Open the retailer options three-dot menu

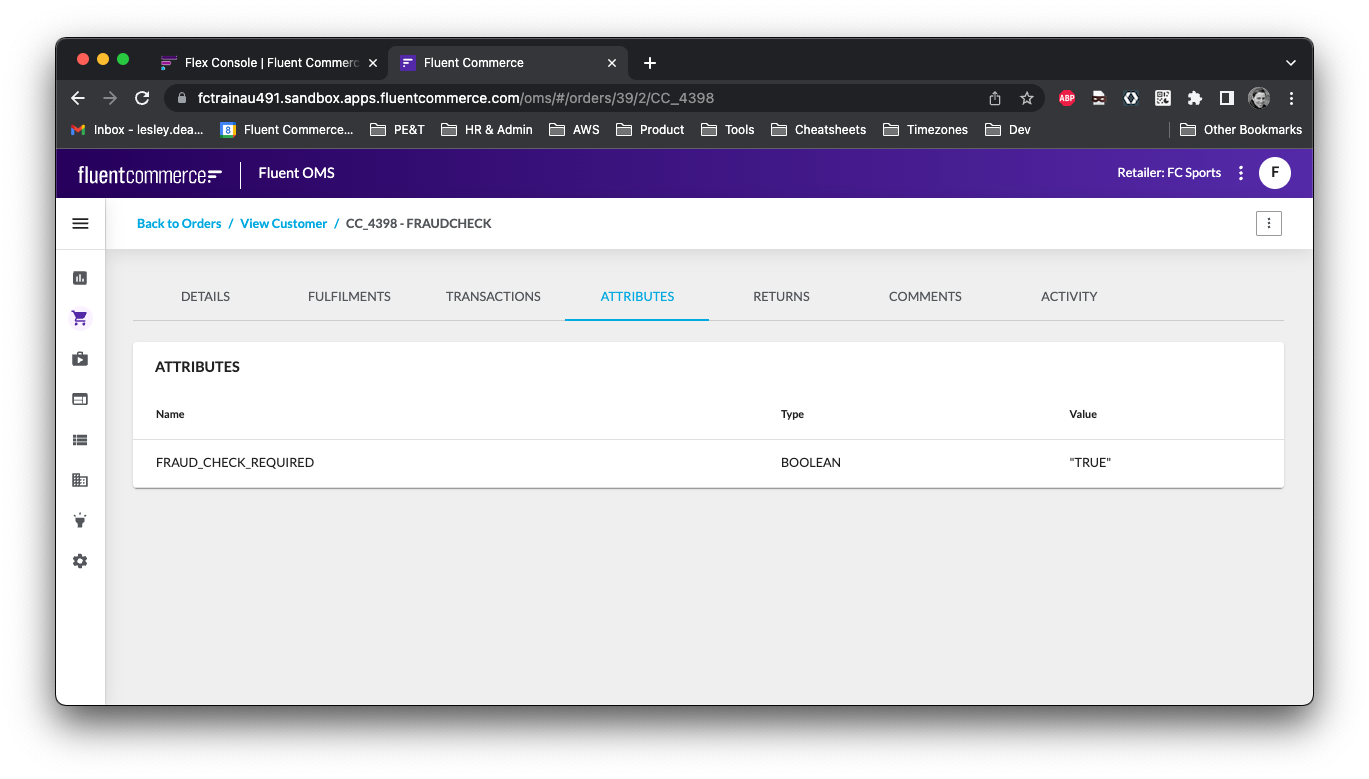point(1241,173)
